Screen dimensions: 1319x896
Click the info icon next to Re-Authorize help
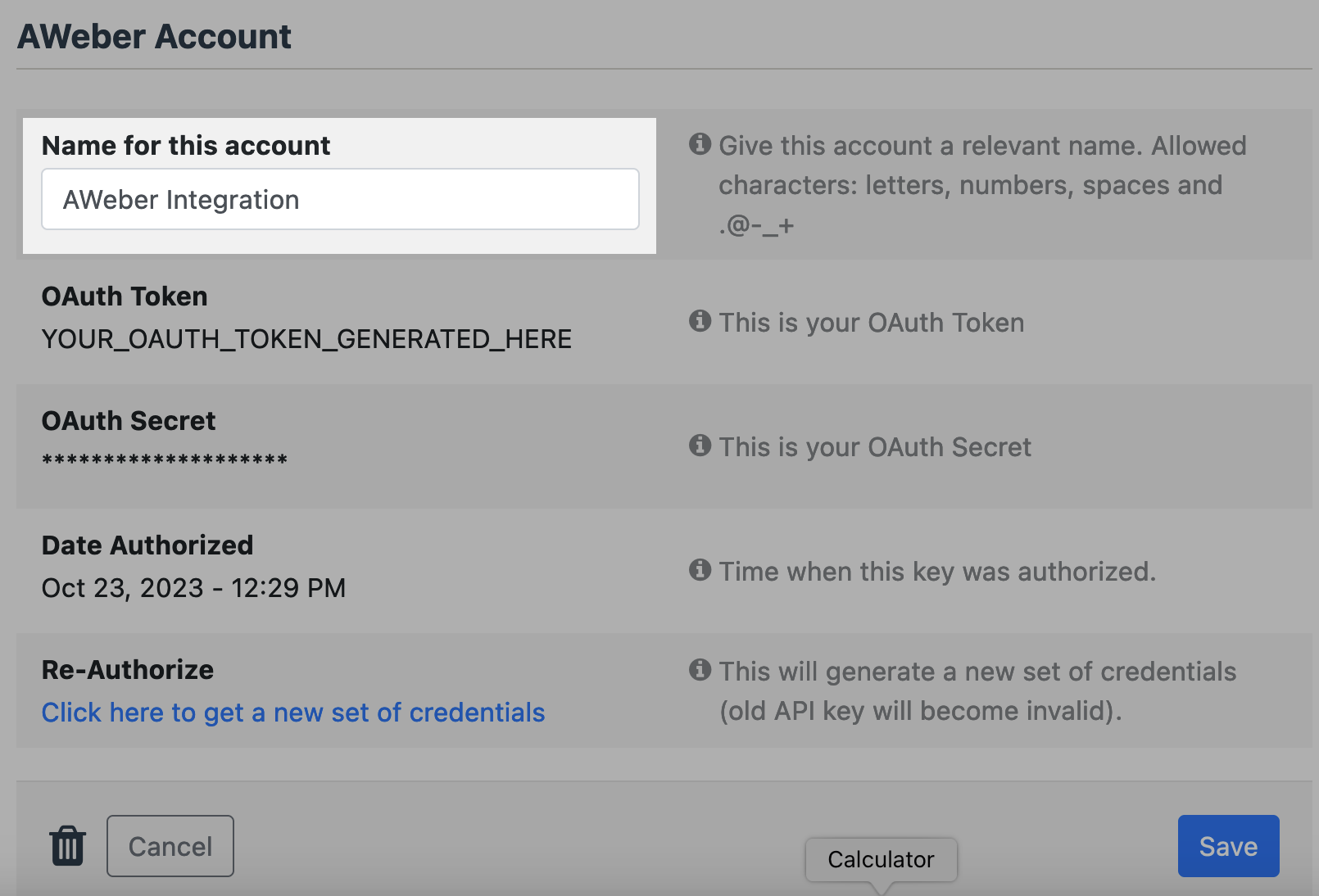click(x=700, y=670)
